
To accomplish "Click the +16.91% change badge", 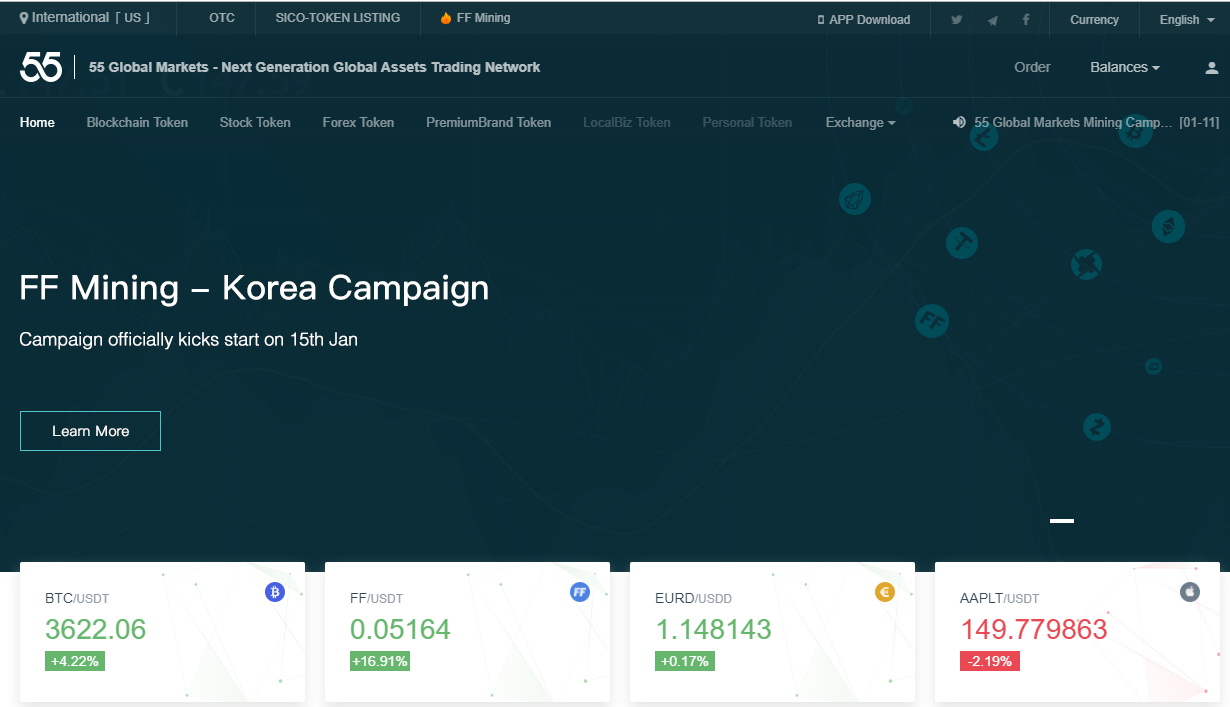I will (382, 661).
